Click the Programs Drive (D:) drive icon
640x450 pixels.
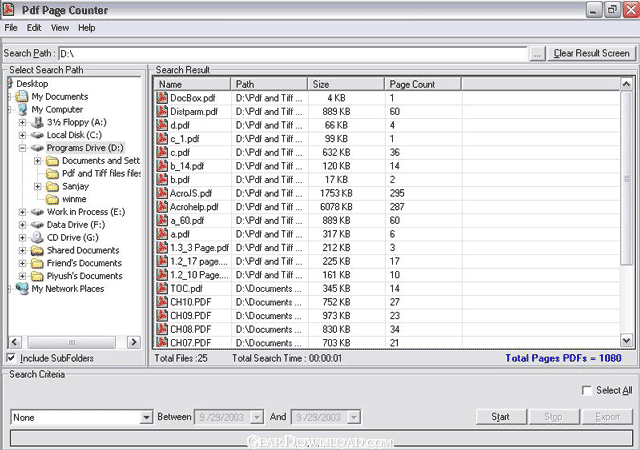(37, 148)
